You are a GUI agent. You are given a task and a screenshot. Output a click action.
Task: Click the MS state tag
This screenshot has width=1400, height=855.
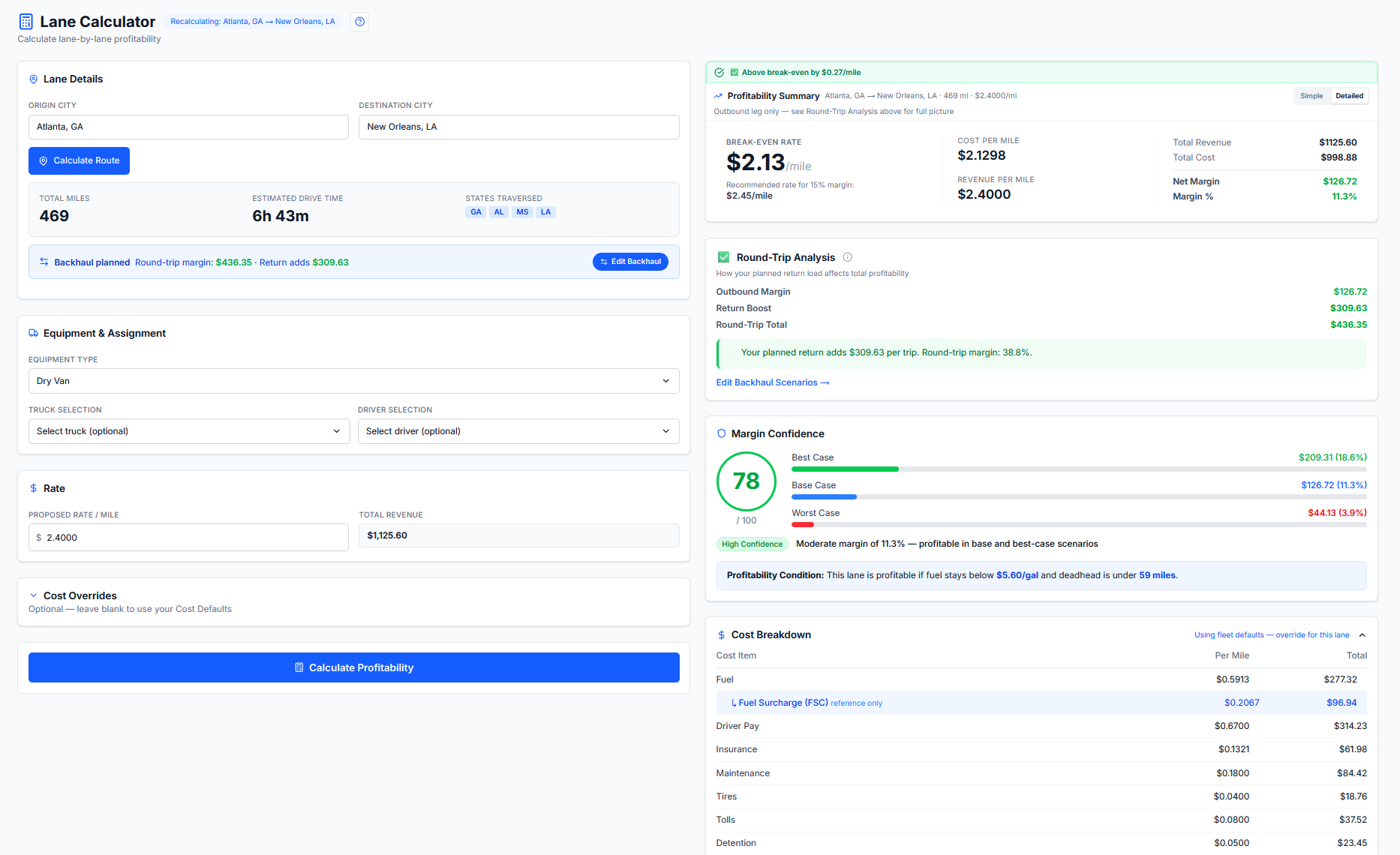coord(522,212)
